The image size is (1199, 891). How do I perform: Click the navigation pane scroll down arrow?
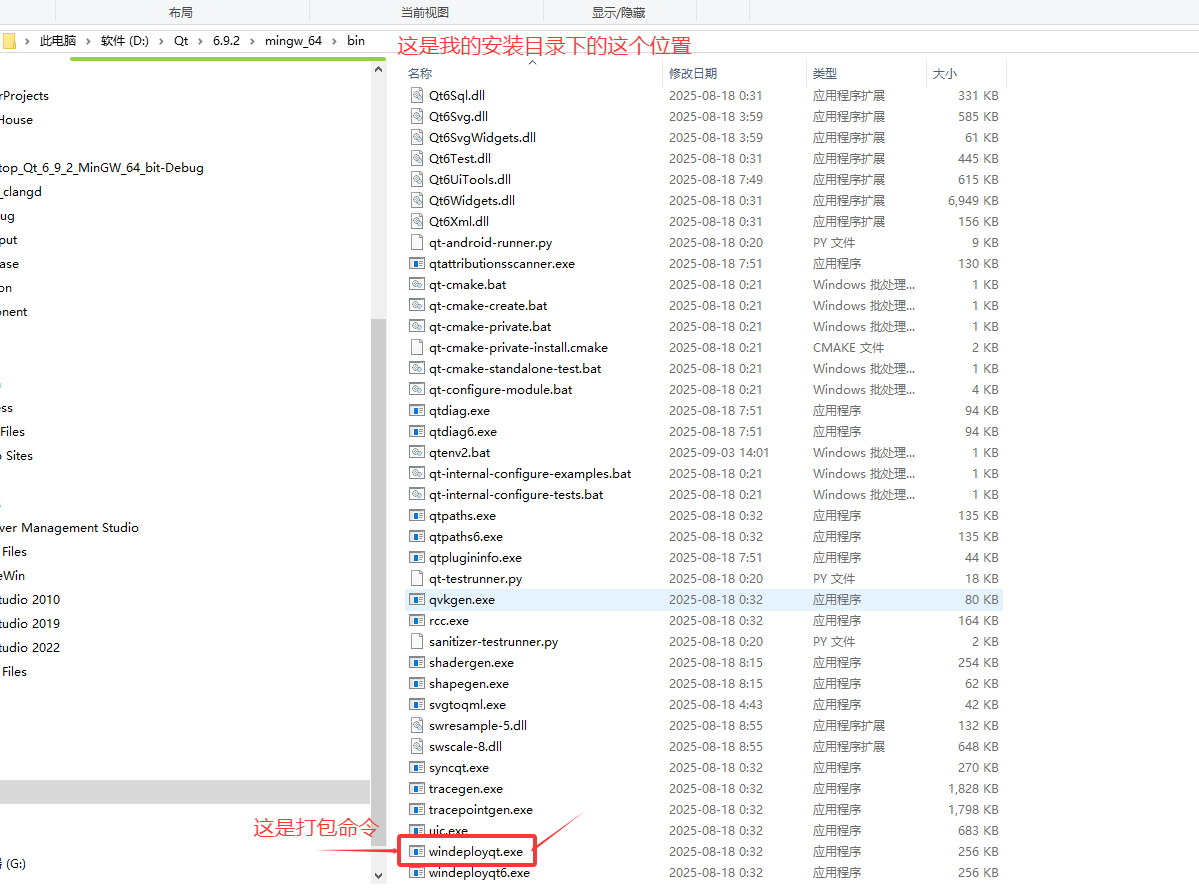pos(379,875)
